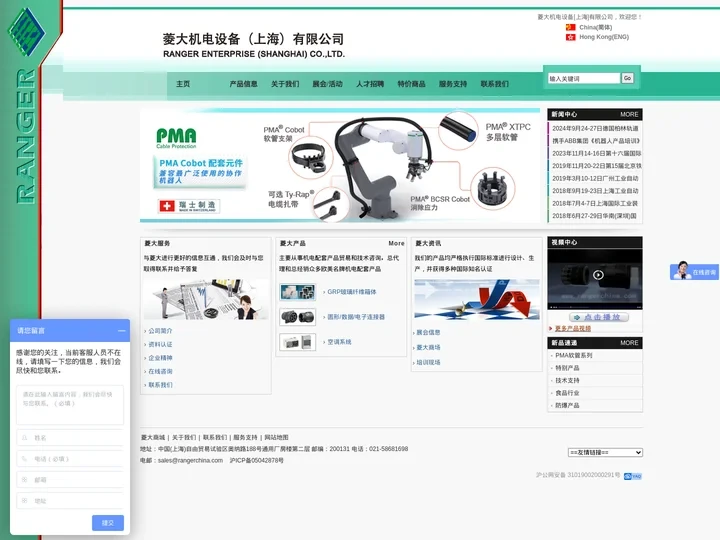720x540 pixels.
Task: Click the 沪公网安备 31019002000291号 link
Action: click(578, 475)
